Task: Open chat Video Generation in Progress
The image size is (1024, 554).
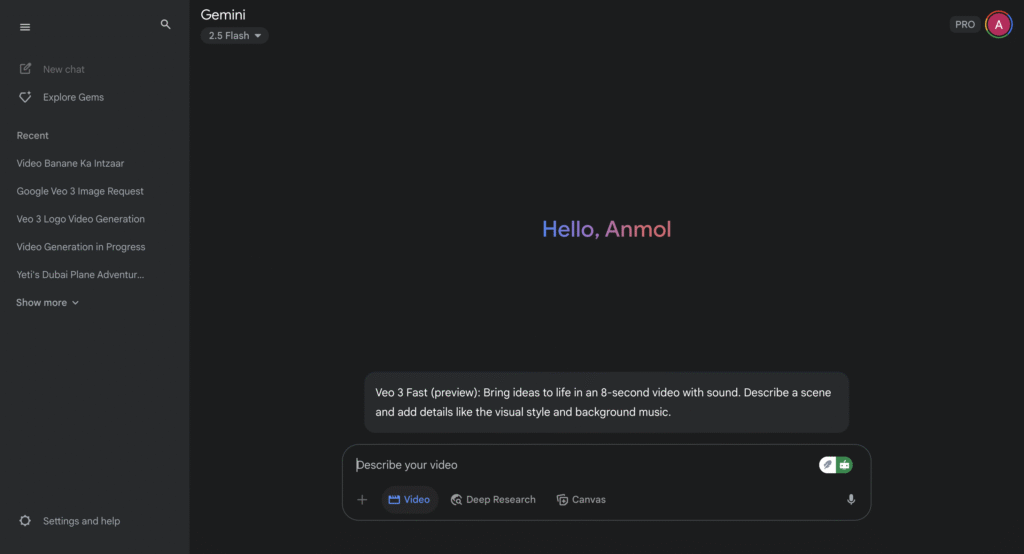Action: 80,247
